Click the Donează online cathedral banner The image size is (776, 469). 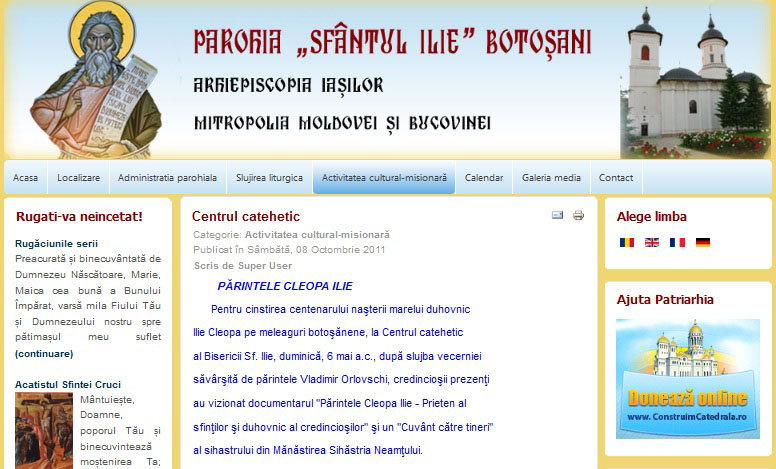pos(688,379)
